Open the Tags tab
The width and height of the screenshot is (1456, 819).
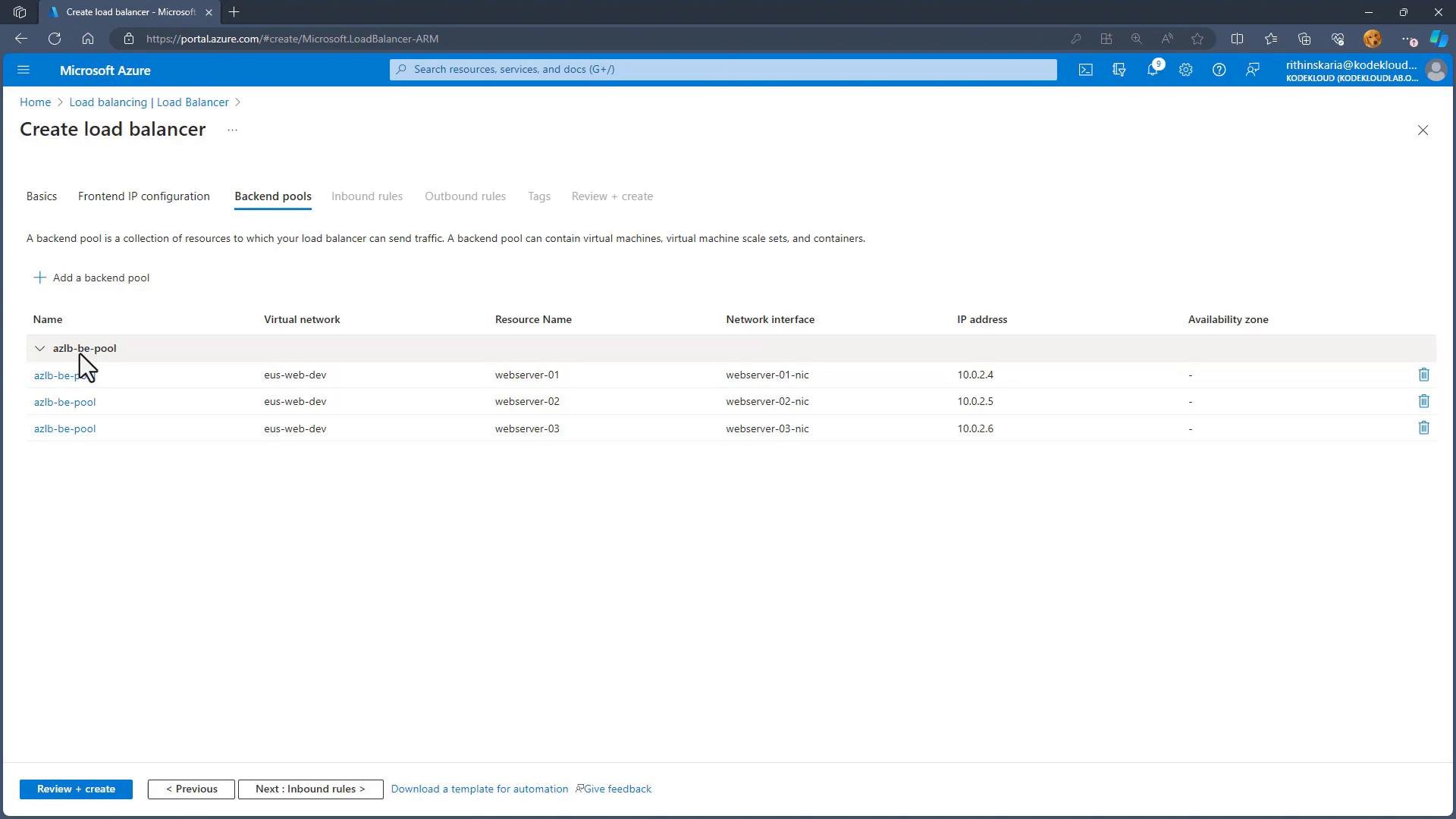tap(539, 196)
